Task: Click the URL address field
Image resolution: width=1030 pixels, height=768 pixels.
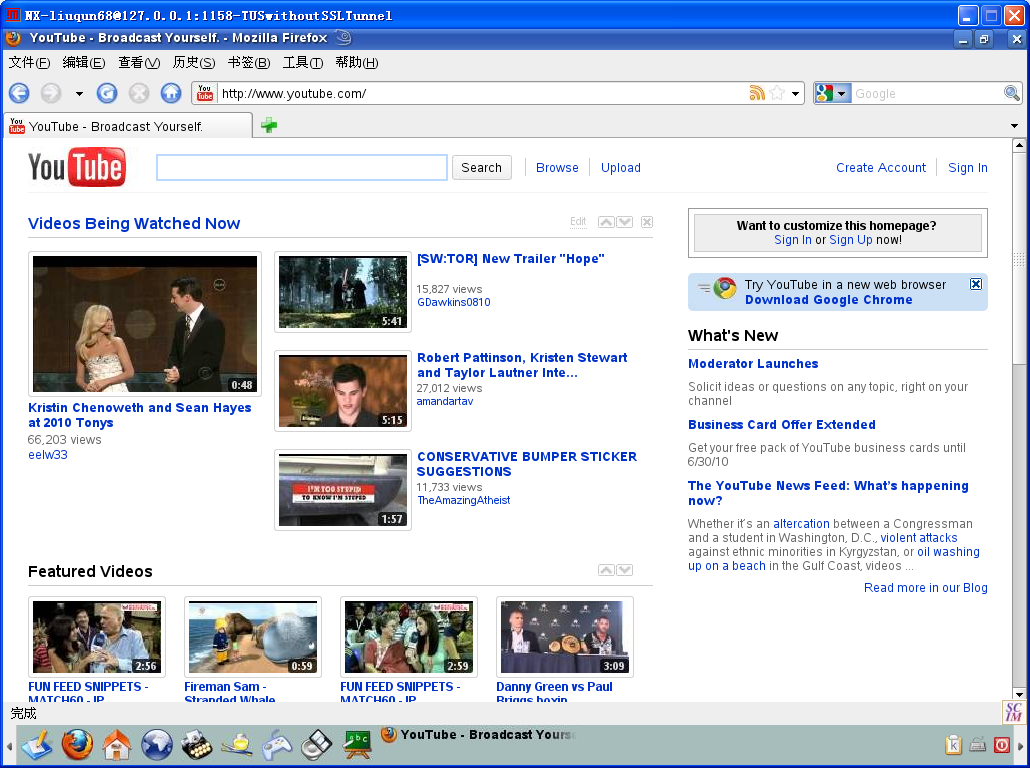Action: (x=483, y=93)
